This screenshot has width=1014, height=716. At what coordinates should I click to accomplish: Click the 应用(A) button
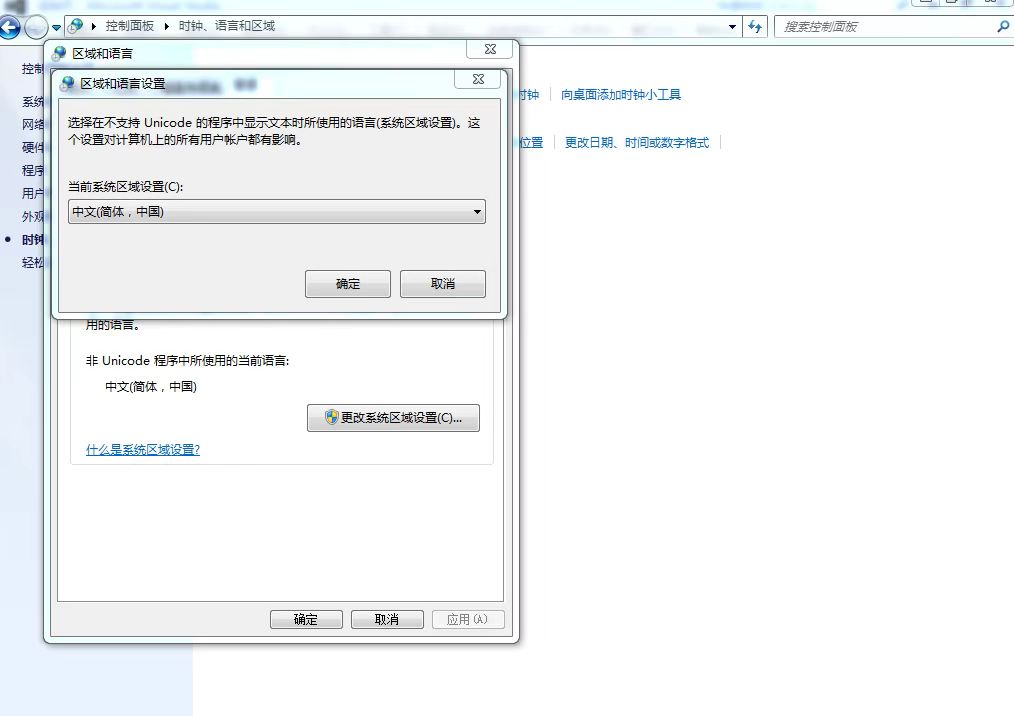tap(468, 620)
